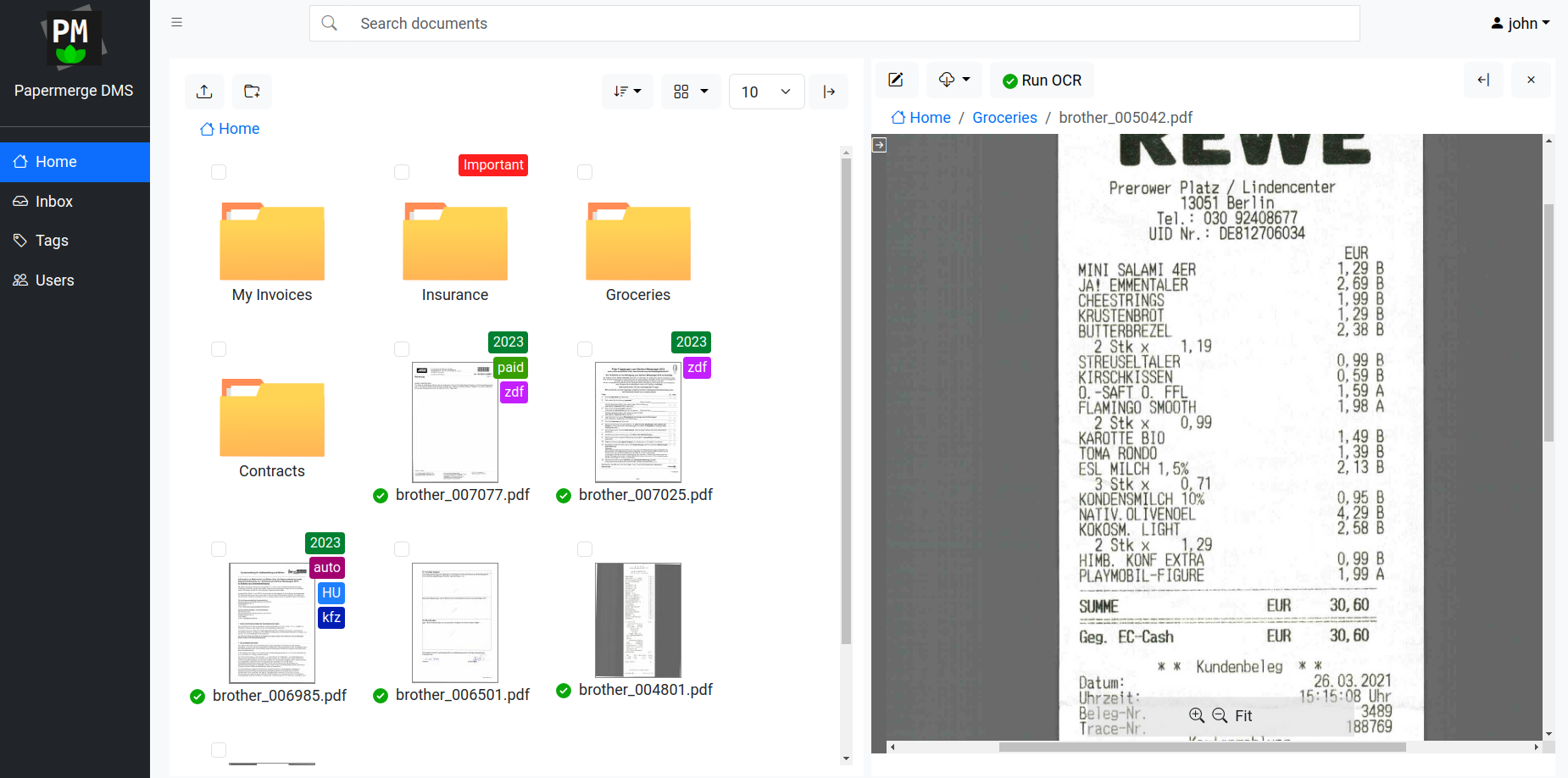
Task: Open the Inbox sidebar item
Action: [53, 201]
